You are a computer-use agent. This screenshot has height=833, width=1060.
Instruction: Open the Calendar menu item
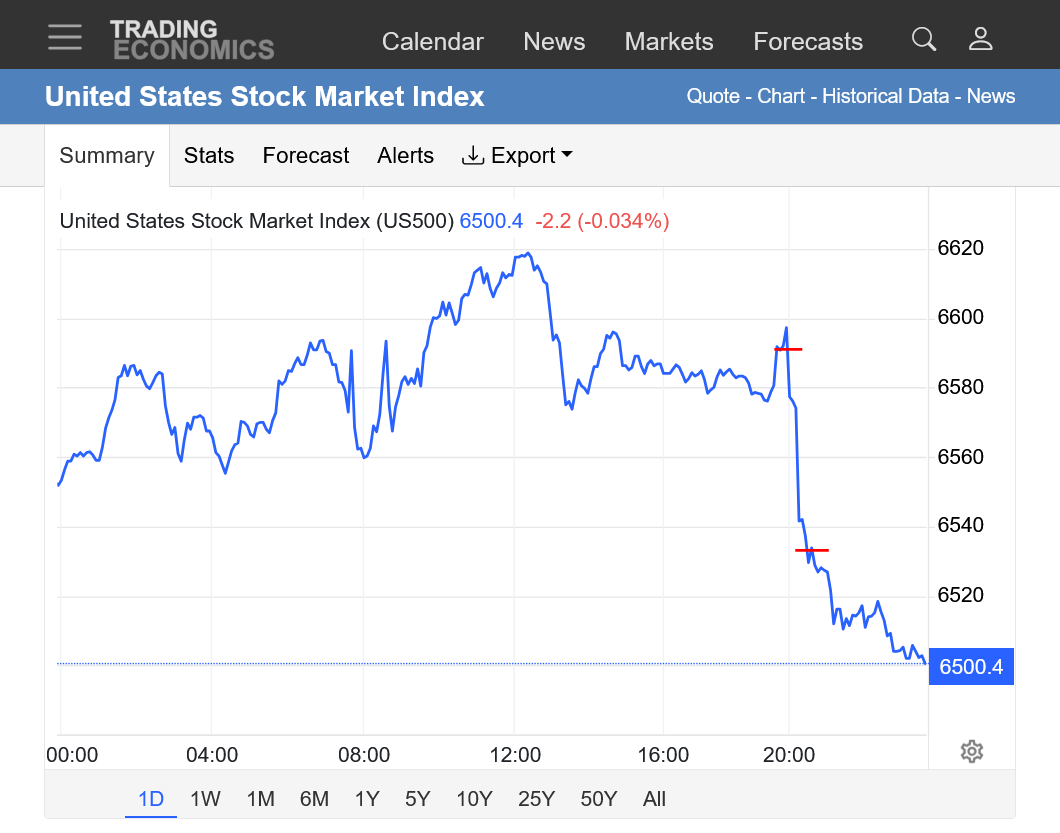tap(433, 42)
